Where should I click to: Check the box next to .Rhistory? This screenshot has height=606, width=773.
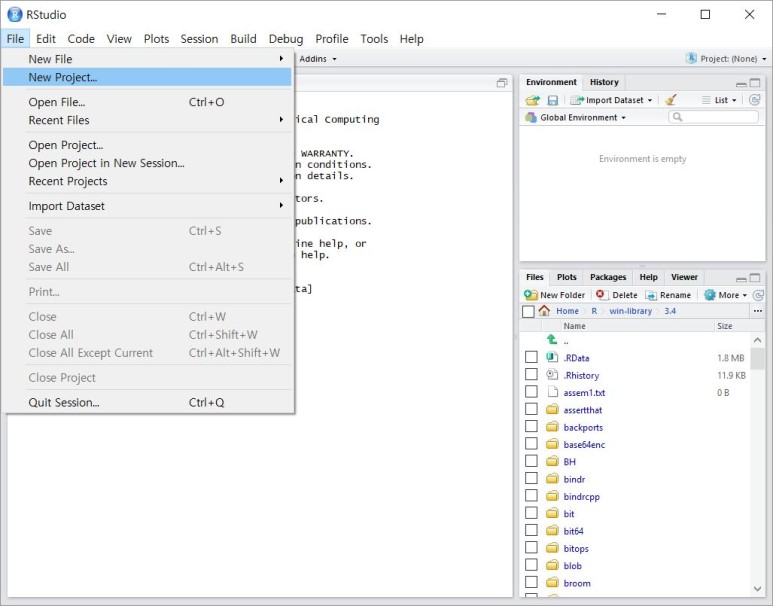click(x=531, y=374)
